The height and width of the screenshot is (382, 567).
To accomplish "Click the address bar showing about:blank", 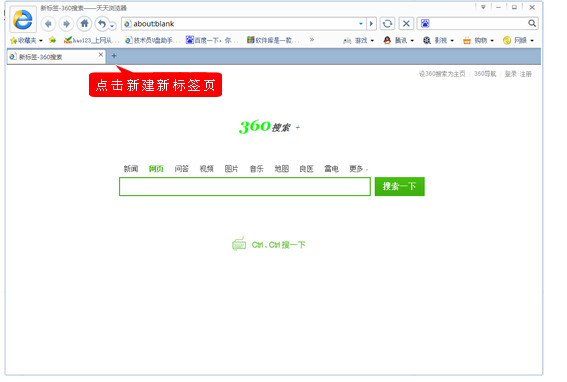I will (239, 24).
